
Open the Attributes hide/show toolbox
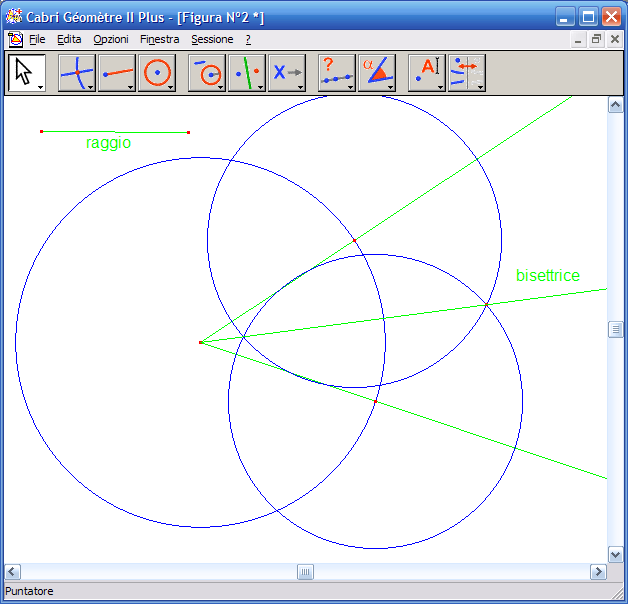pyautogui.click(x=467, y=73)
